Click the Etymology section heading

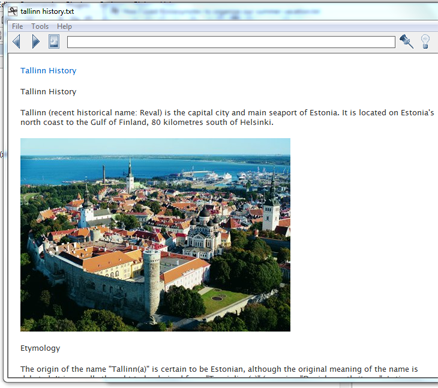coord(40,348)
